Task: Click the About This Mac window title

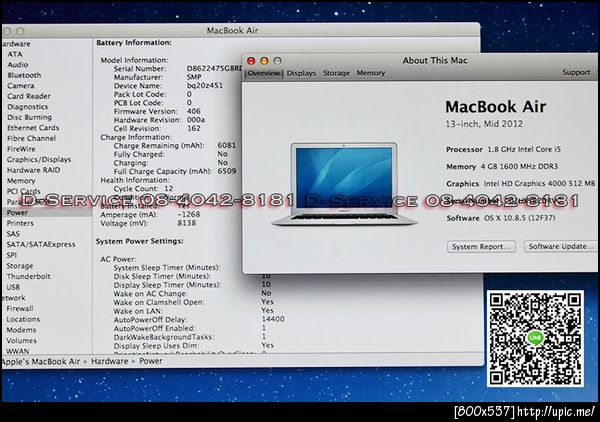Action: 435,60
